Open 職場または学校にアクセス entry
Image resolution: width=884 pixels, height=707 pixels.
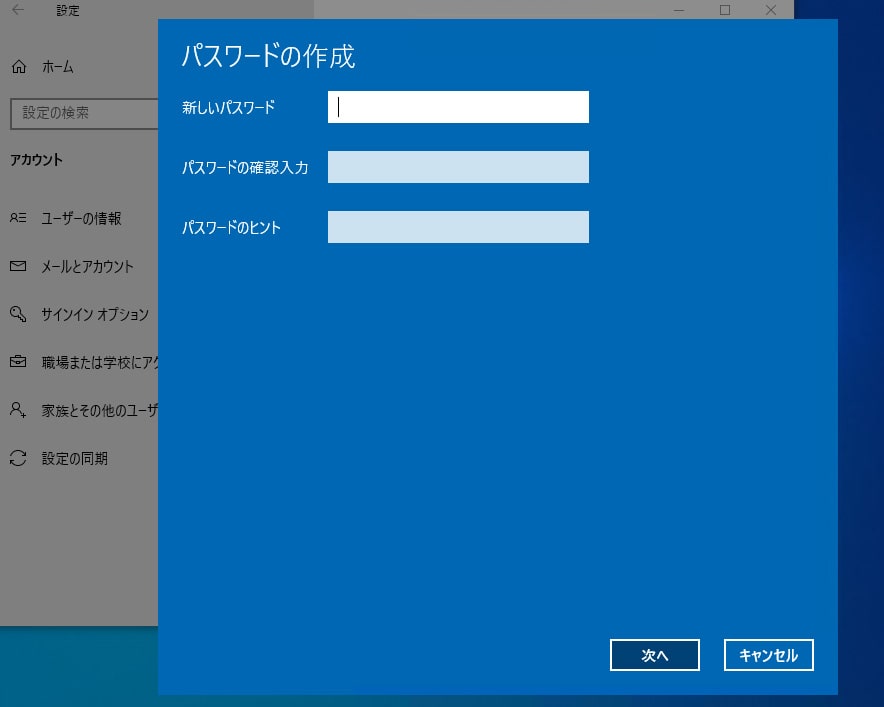point(100,363)
